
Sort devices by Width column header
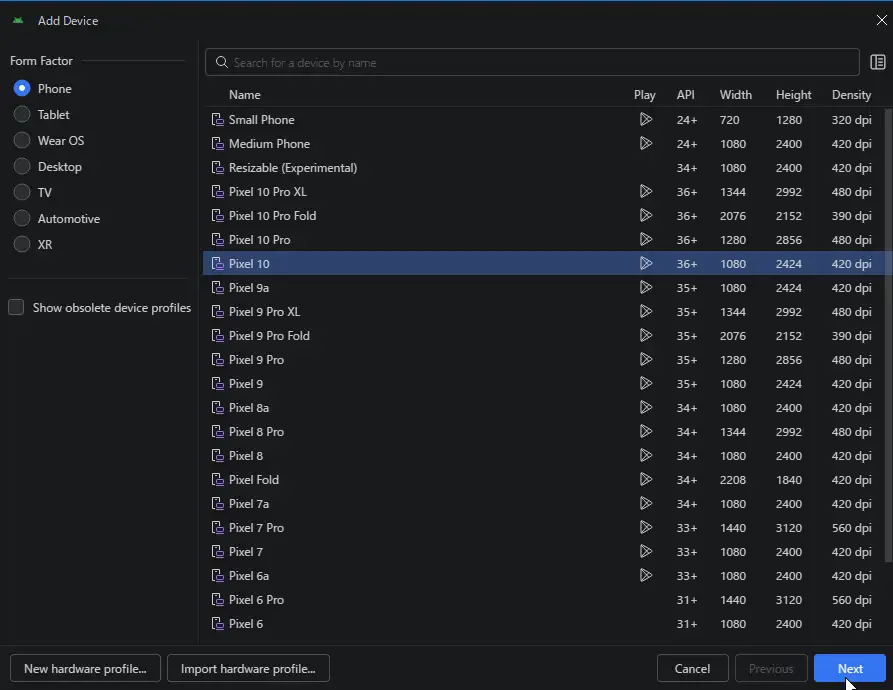(735, 95)
